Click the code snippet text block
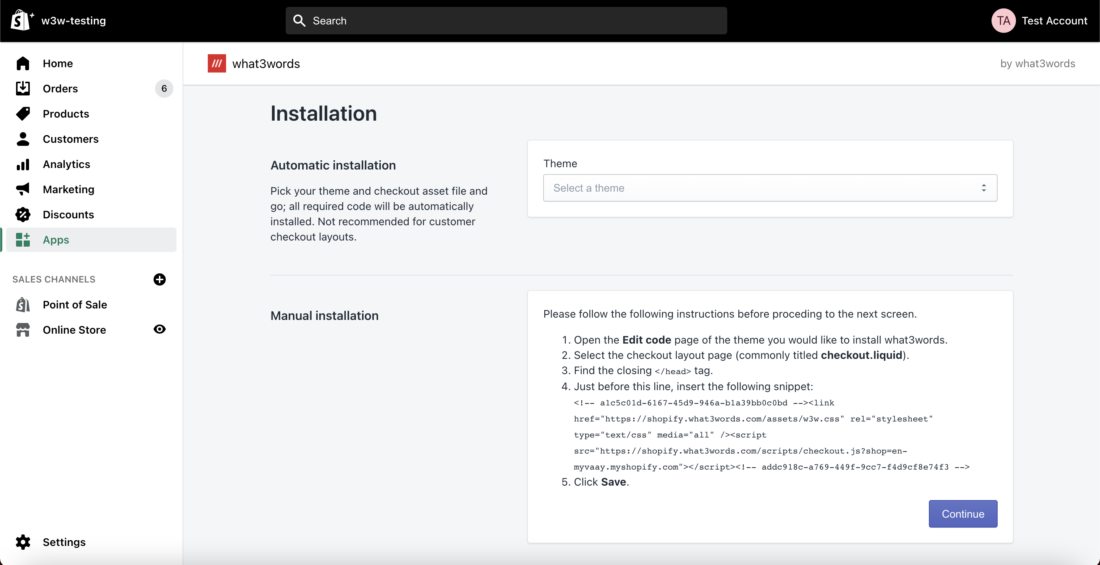1100x565 pixels. tap(772, 434)
